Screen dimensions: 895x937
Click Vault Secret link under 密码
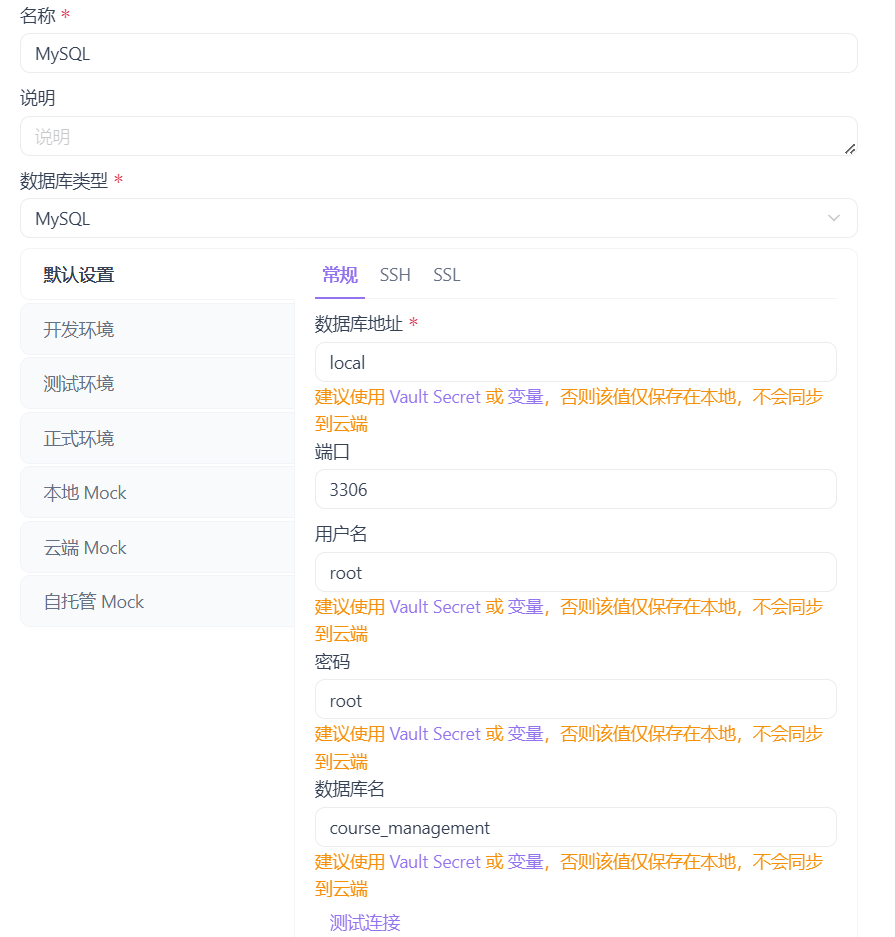435,734
